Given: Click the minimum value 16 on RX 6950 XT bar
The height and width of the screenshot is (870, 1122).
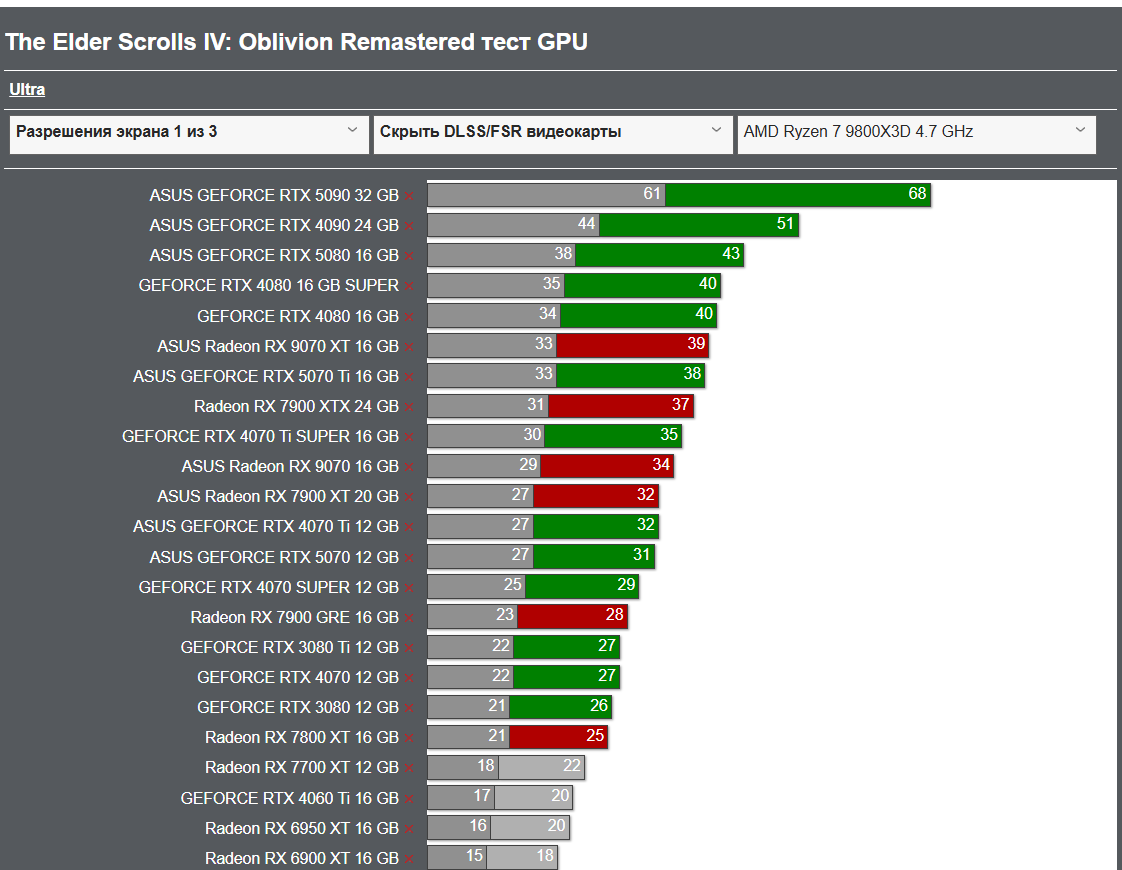Looking at the screenshot, I should [x=478, y=826].
